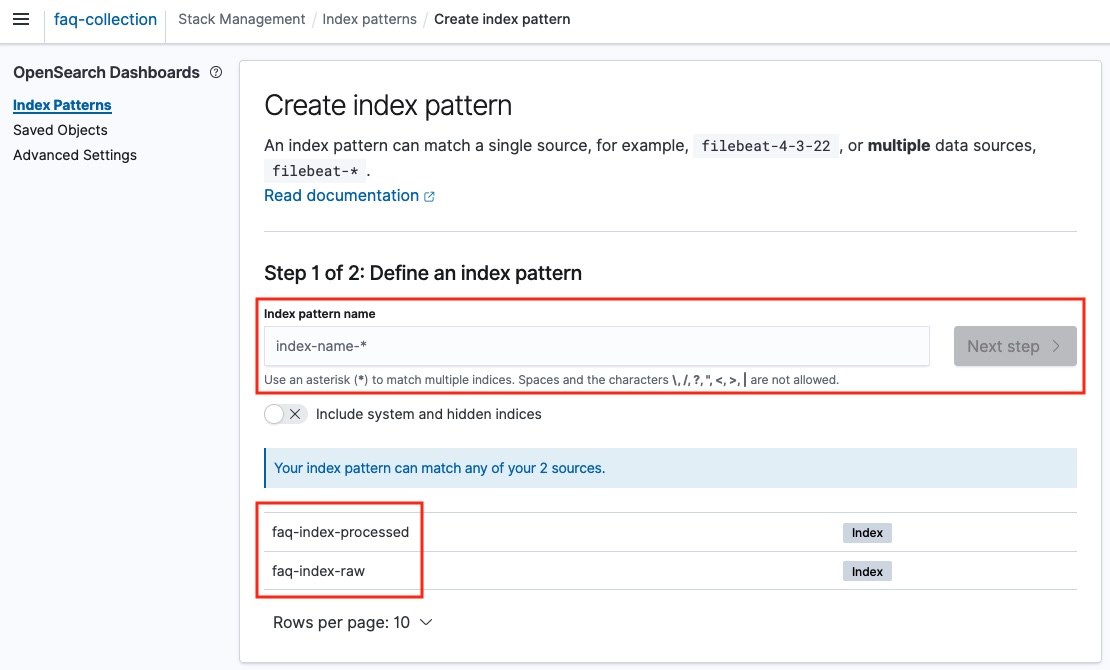This screenshot has height=670, width=1110.
Task: Click external link icon after Read documentation
Action: coord(429,197)
